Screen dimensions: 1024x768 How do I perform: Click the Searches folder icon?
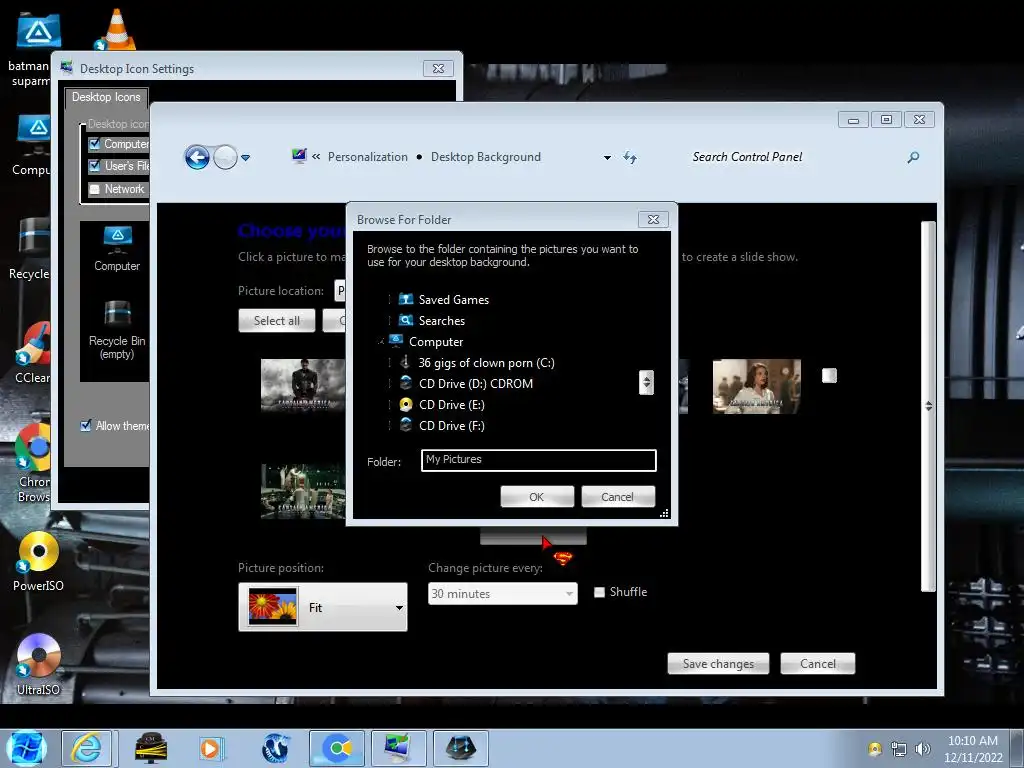click(406, 320)
